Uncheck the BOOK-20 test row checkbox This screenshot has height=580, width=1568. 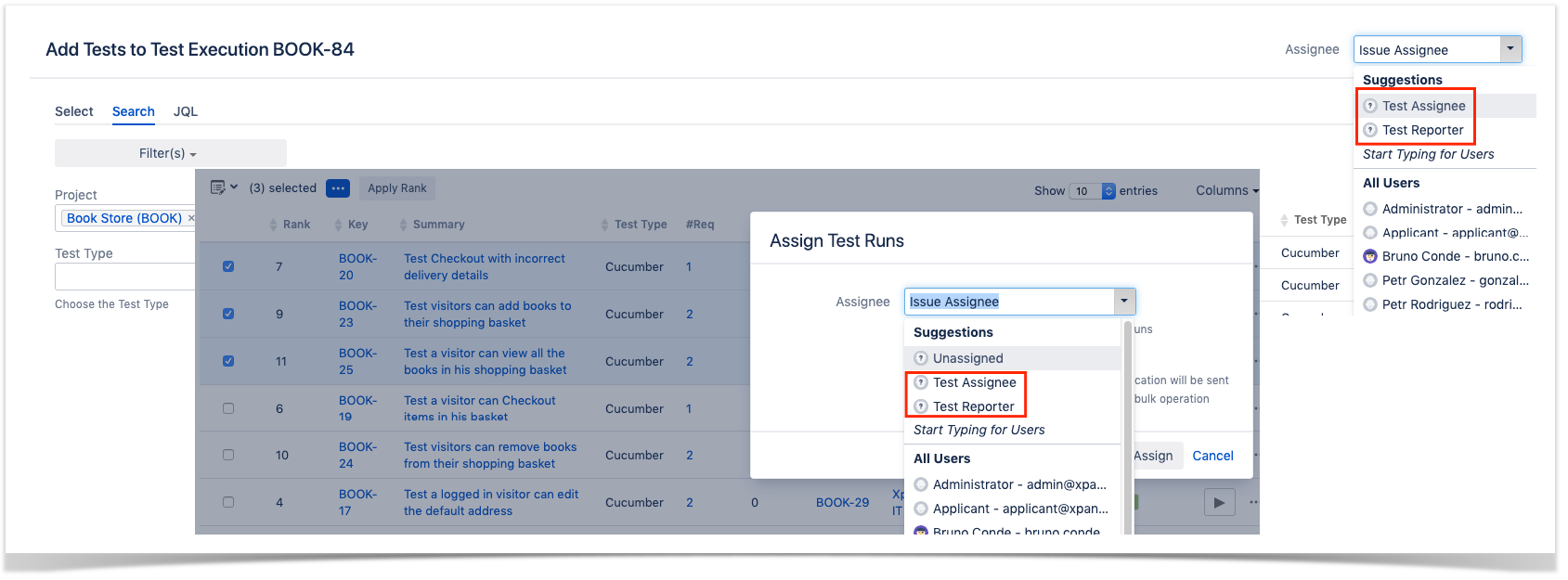tap(228, 266)
